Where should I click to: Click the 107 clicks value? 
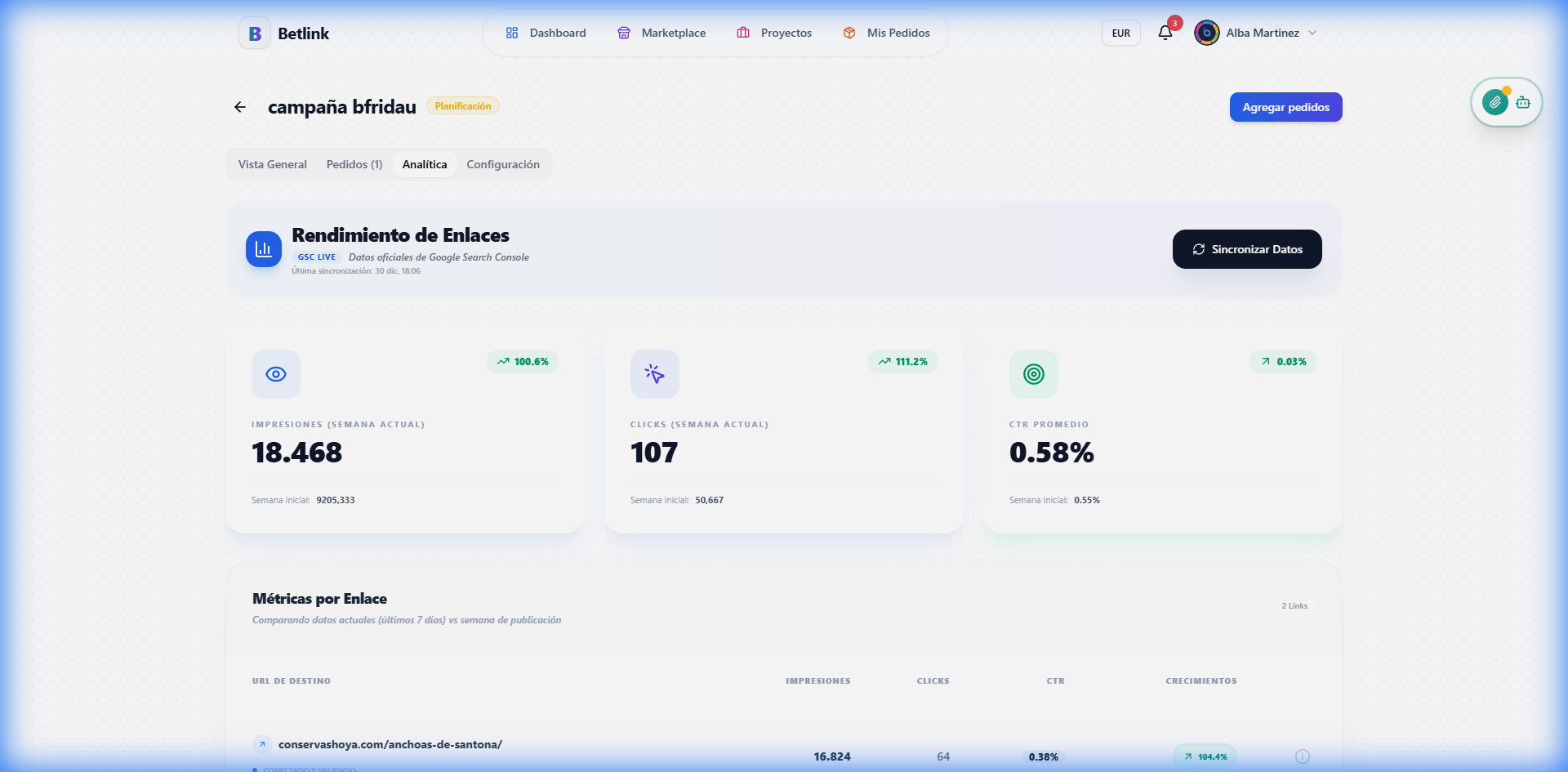[654, 453]
